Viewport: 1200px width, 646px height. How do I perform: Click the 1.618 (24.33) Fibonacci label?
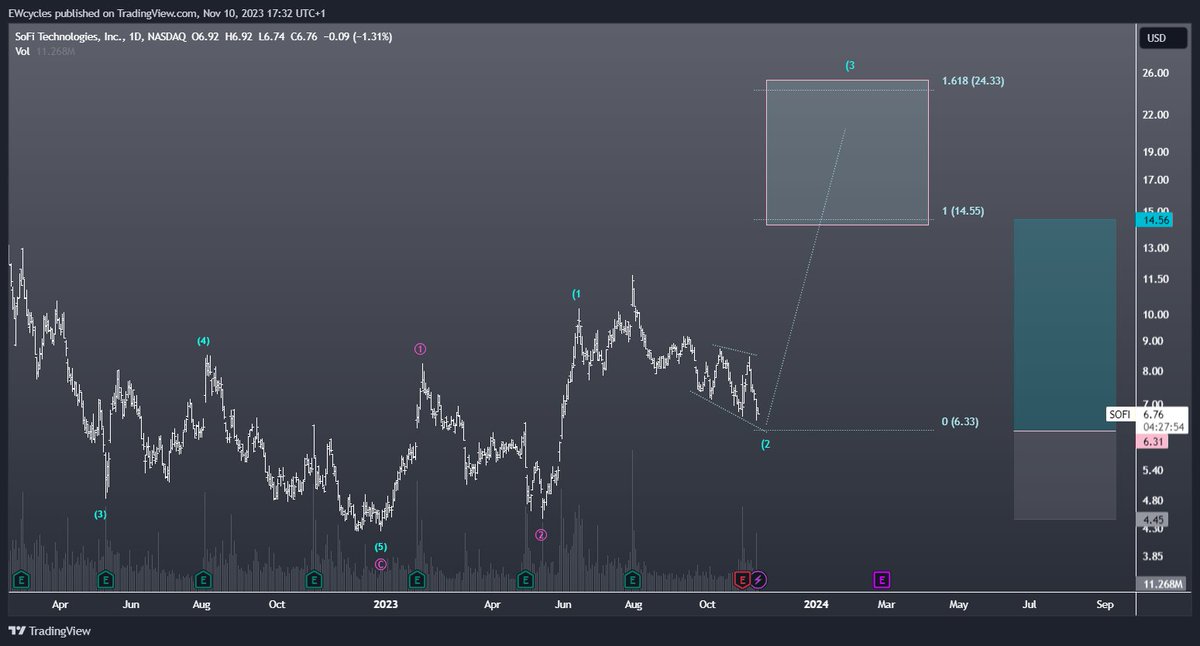coord(973,80)
